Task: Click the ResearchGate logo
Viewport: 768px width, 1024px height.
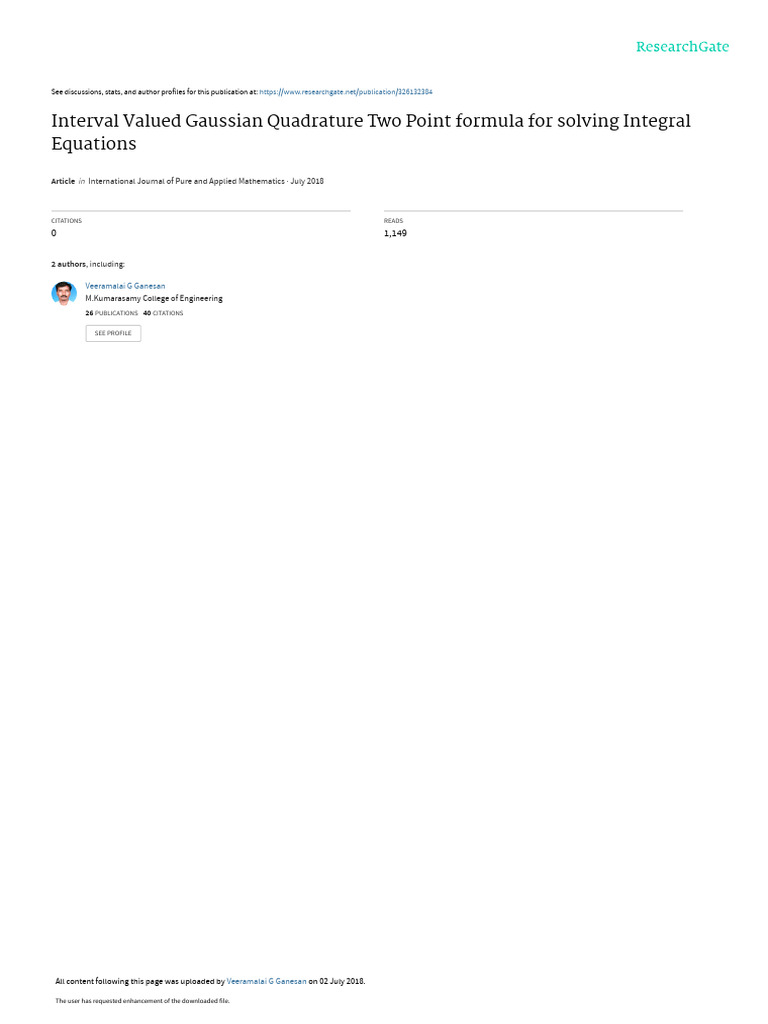Action: (x=682, y=46)
